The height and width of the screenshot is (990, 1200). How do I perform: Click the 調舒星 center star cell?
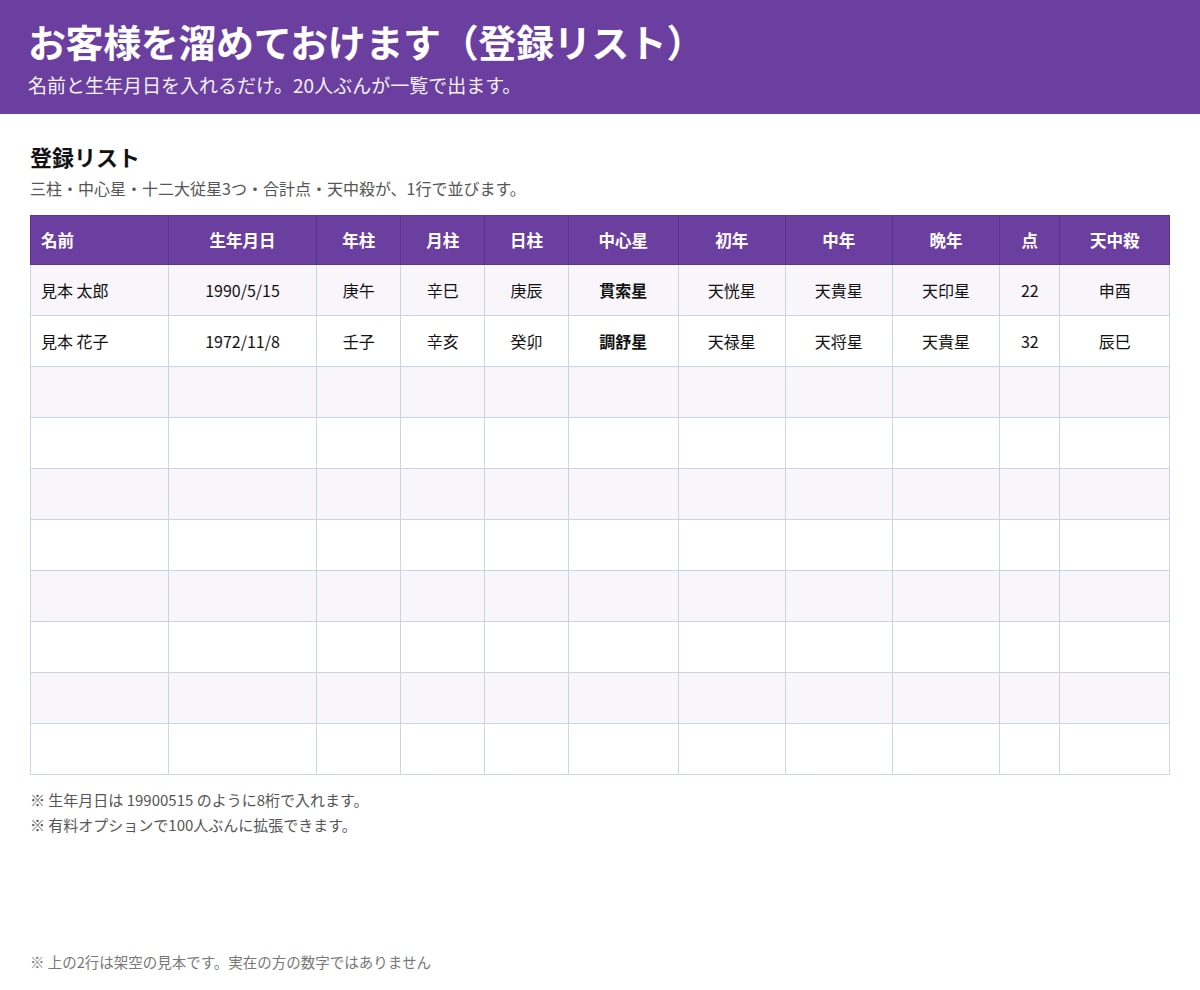(x=623, y=342)
